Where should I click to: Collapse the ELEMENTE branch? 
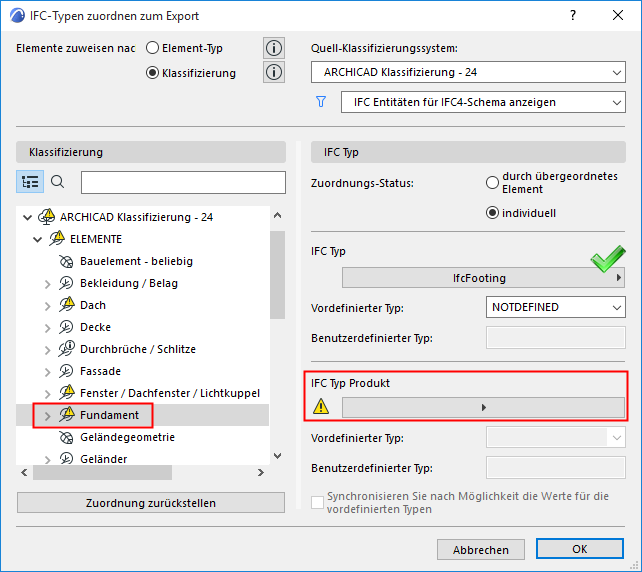[37, 240]
